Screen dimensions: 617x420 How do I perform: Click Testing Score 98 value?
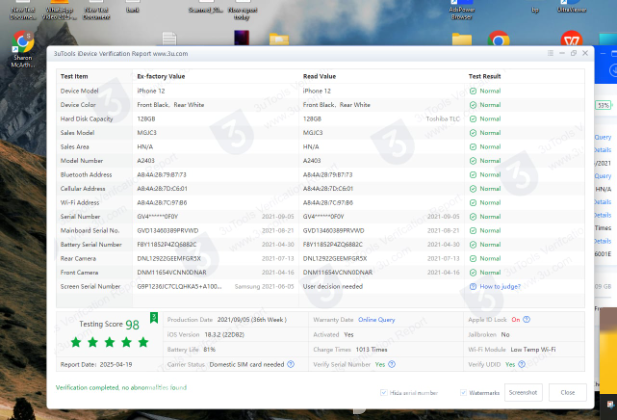click(132, 325)
